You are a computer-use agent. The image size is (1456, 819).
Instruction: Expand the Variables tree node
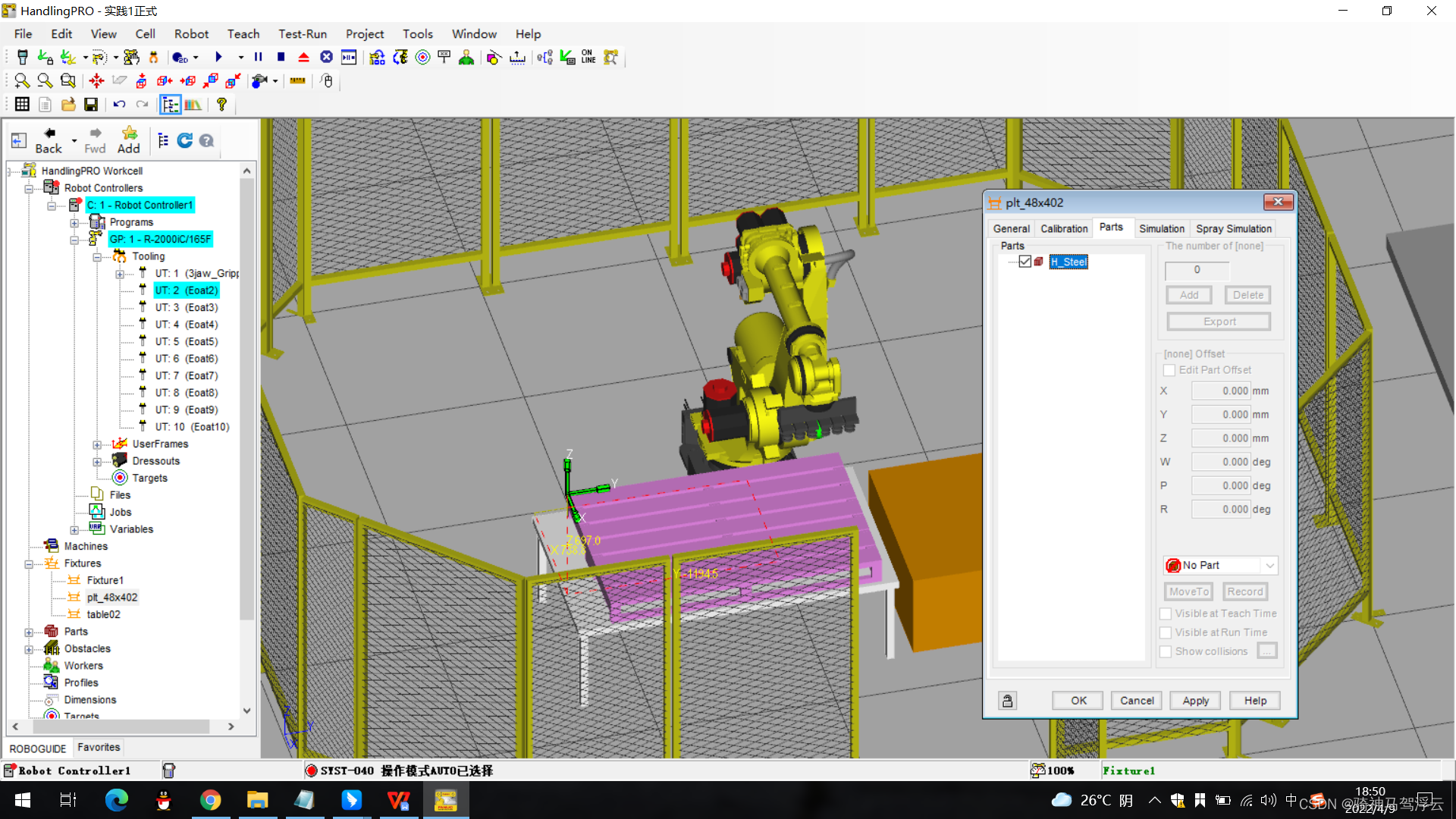pyautogui.click(x=74, y=530)
